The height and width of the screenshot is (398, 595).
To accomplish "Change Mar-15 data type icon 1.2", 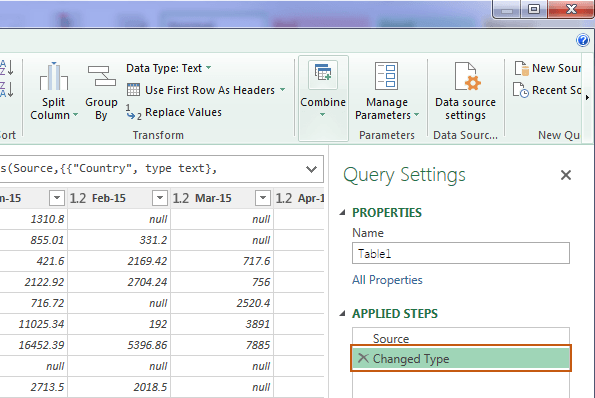I will (x=181, y=198).
